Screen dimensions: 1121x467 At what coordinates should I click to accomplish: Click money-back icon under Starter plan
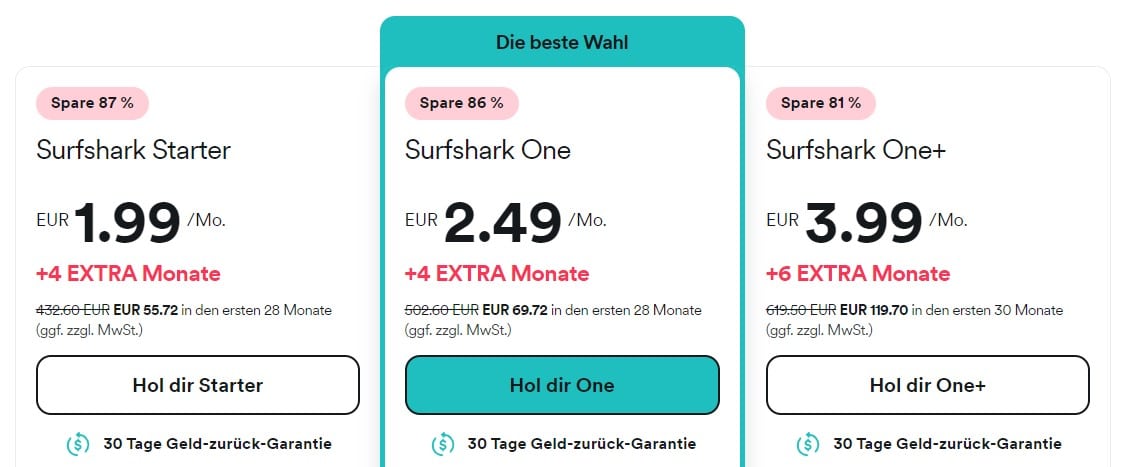point(78,443)
